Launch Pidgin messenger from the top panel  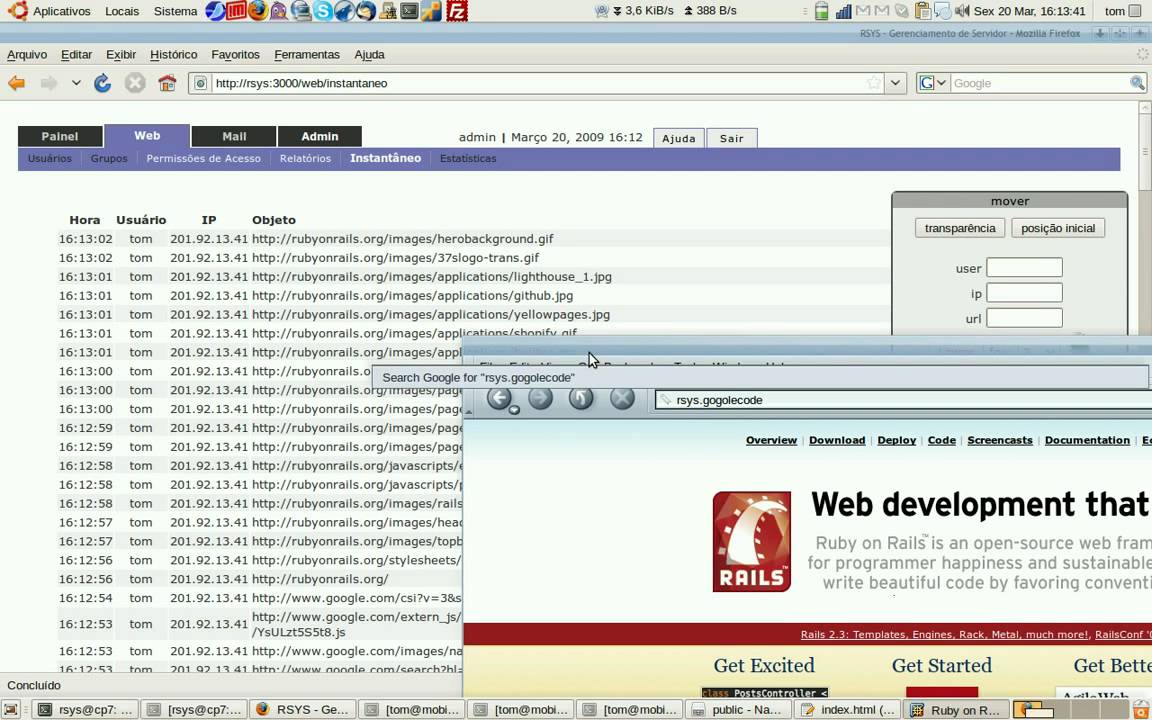click(278, 11)
